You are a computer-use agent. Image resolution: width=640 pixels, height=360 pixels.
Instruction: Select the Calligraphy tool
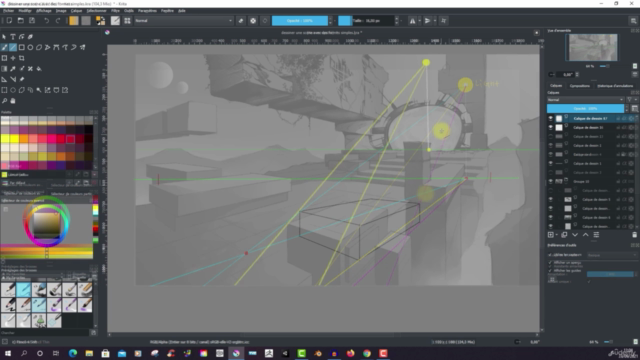click(x=30, y=37)
